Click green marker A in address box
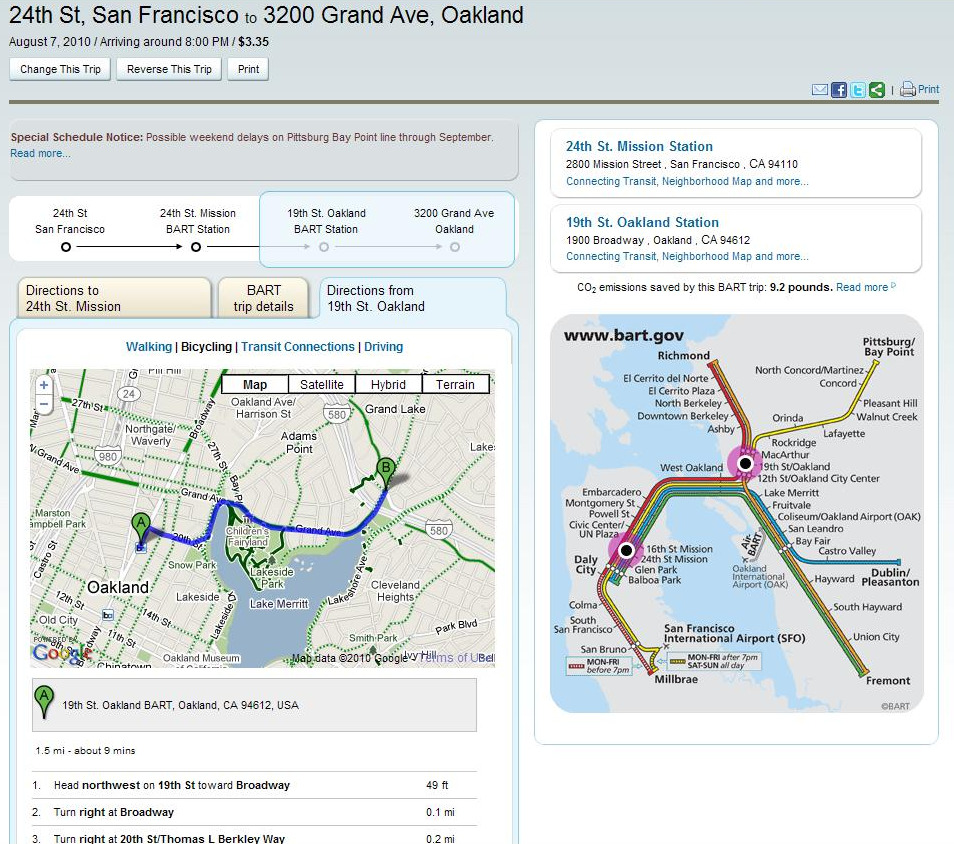Viewport: 954px width, 844px height. [x=44, y=702]
